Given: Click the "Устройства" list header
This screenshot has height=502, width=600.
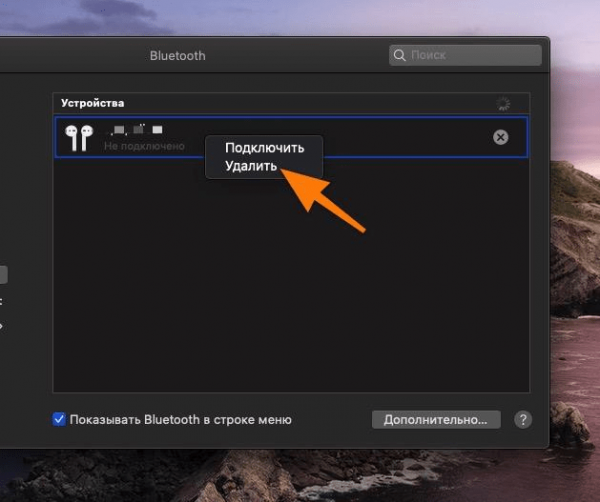Looking at the screenshot, I should coord(93,103).
